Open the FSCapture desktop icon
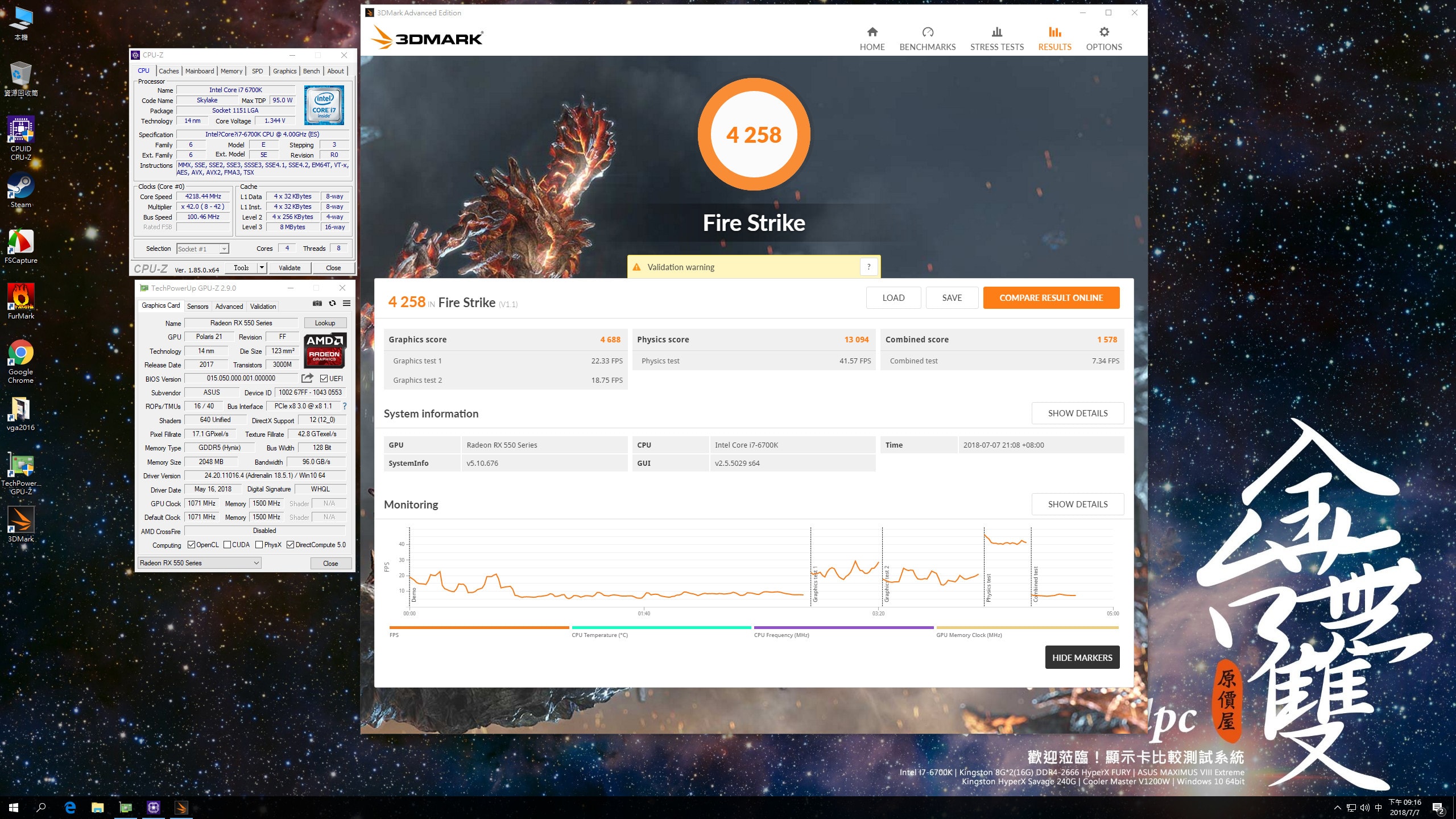1456x819 pixels. [21, 246]
